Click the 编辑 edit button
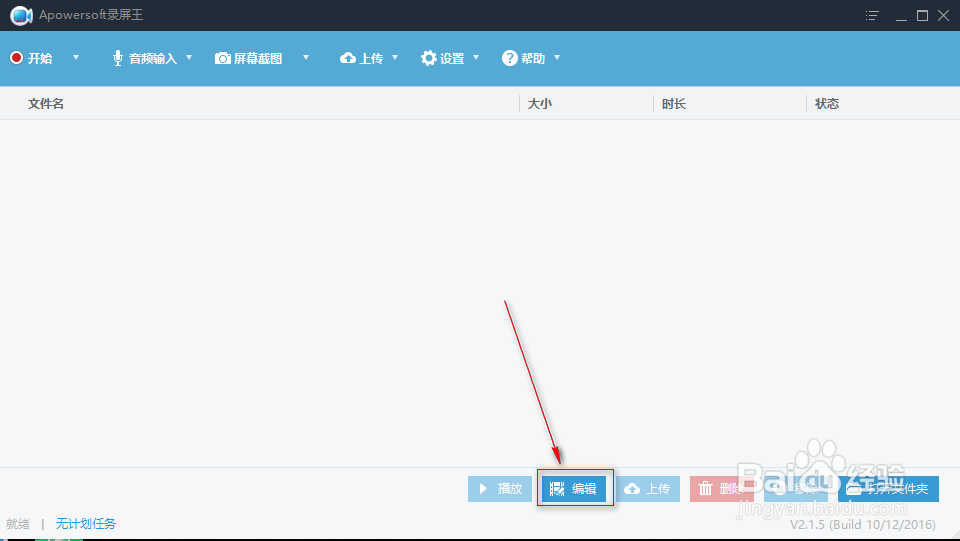960x541 pixels. [x=574, y=488]
